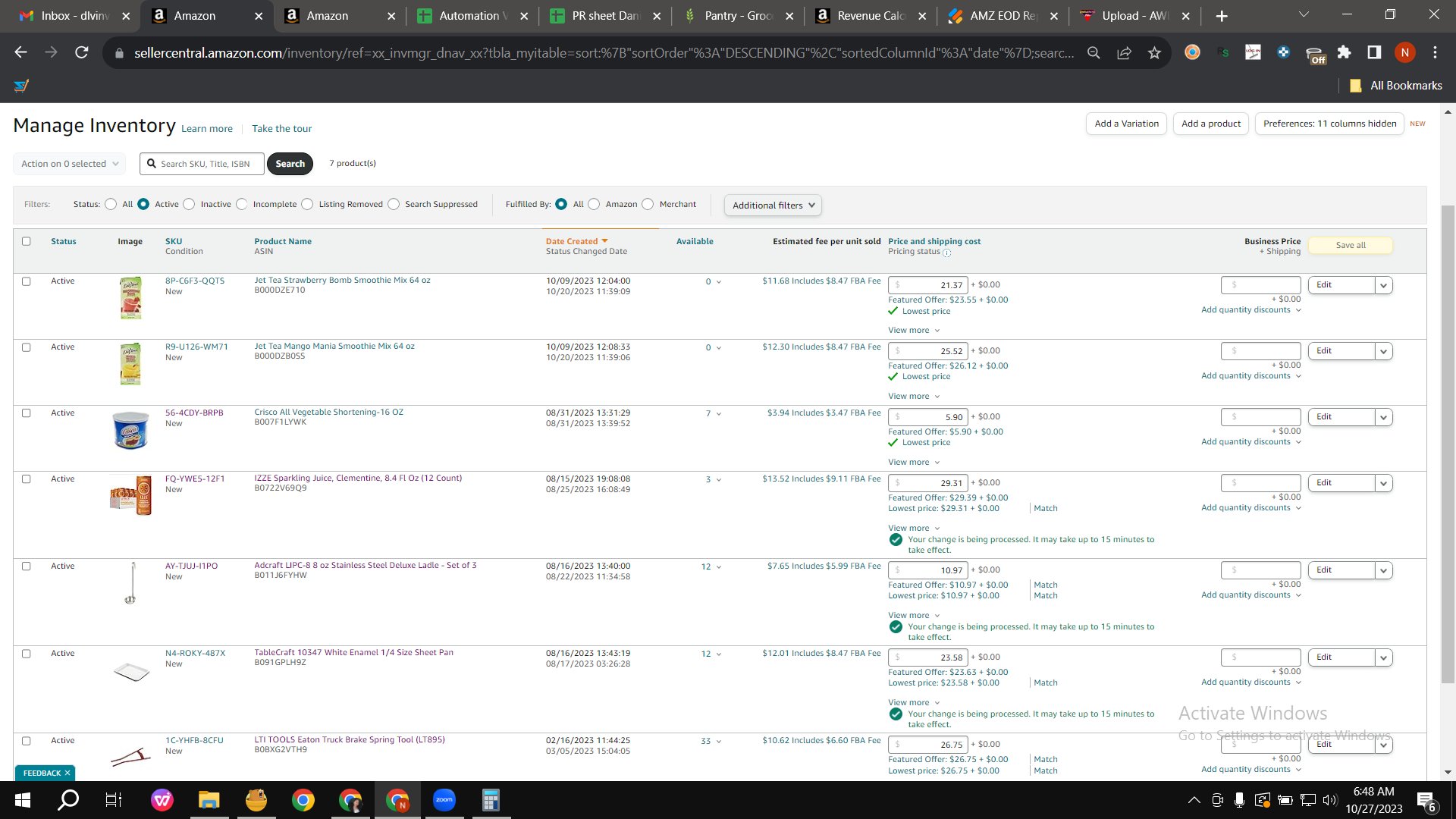Select the Jet Tea Strawberry Bomb row checkbox
1456x819 pixels.
coord(27,281)
